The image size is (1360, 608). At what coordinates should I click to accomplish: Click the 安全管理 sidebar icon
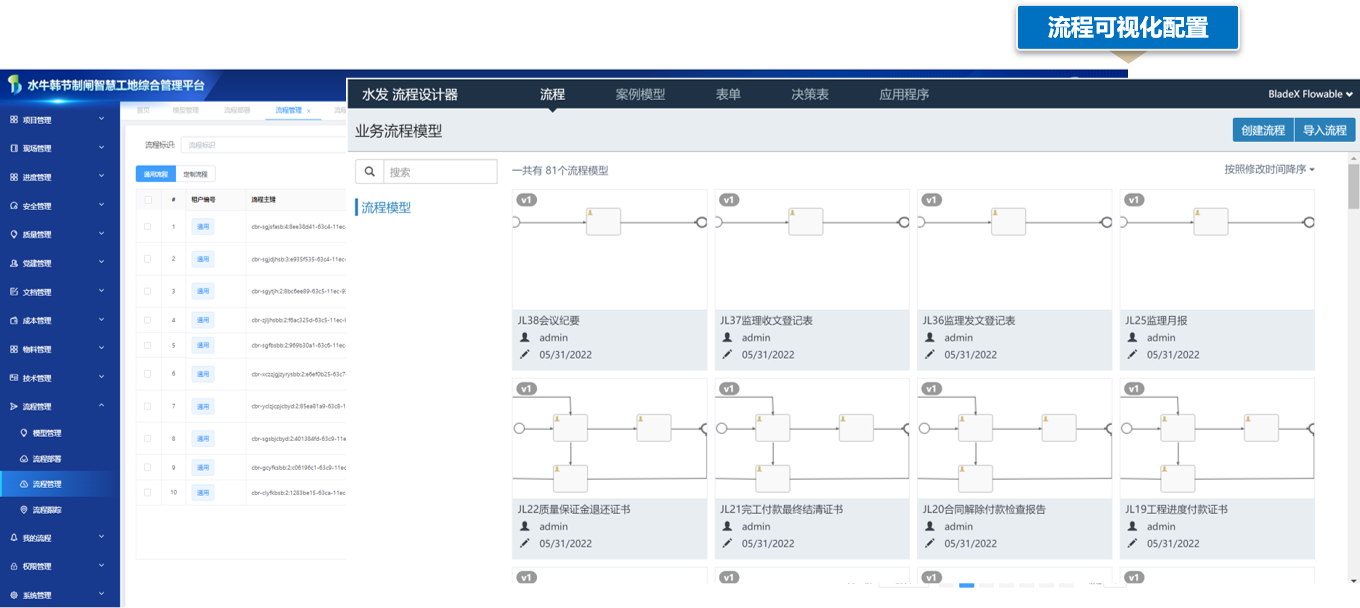(14, 206)
